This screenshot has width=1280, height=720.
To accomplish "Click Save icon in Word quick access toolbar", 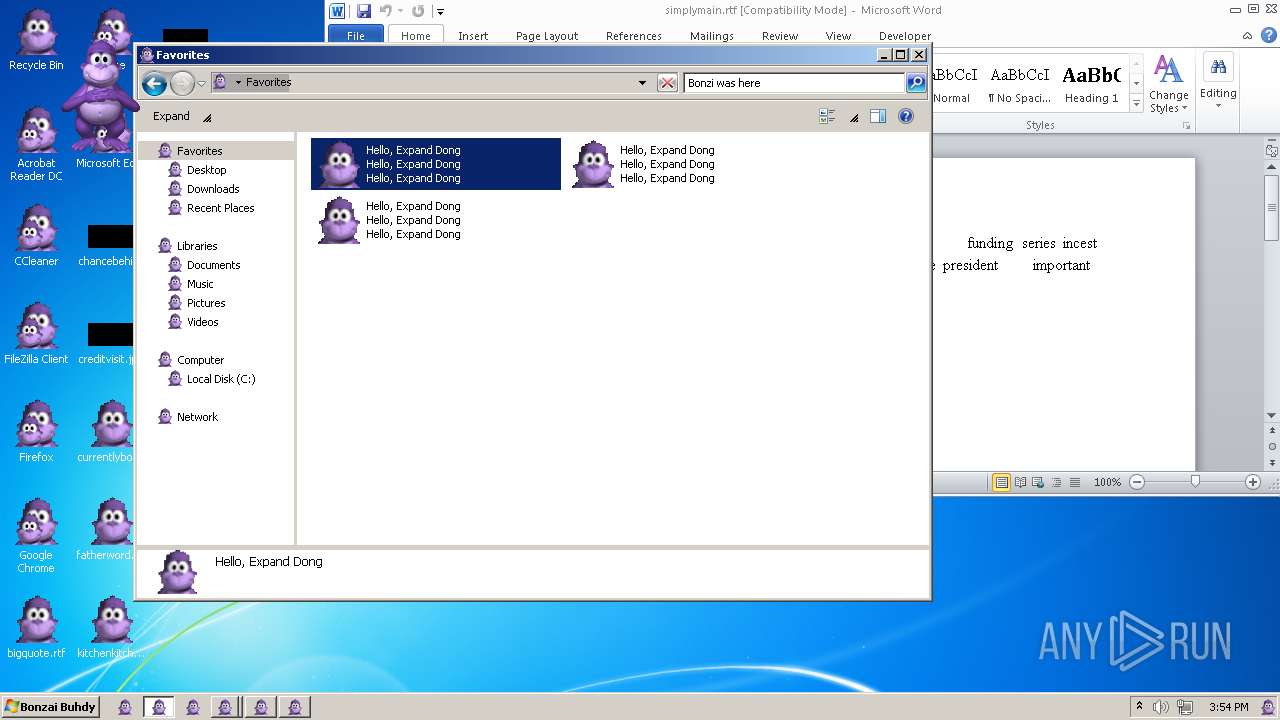I will click(364, 11).
